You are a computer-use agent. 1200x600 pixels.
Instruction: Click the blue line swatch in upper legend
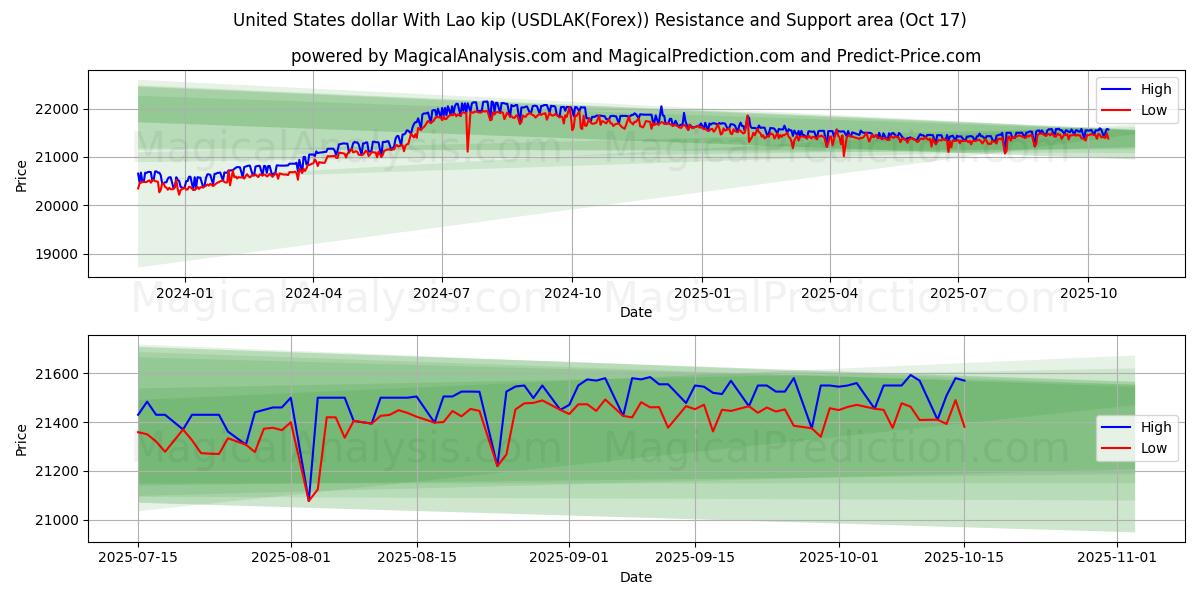pyautogui.click(x=1116, y=90)
